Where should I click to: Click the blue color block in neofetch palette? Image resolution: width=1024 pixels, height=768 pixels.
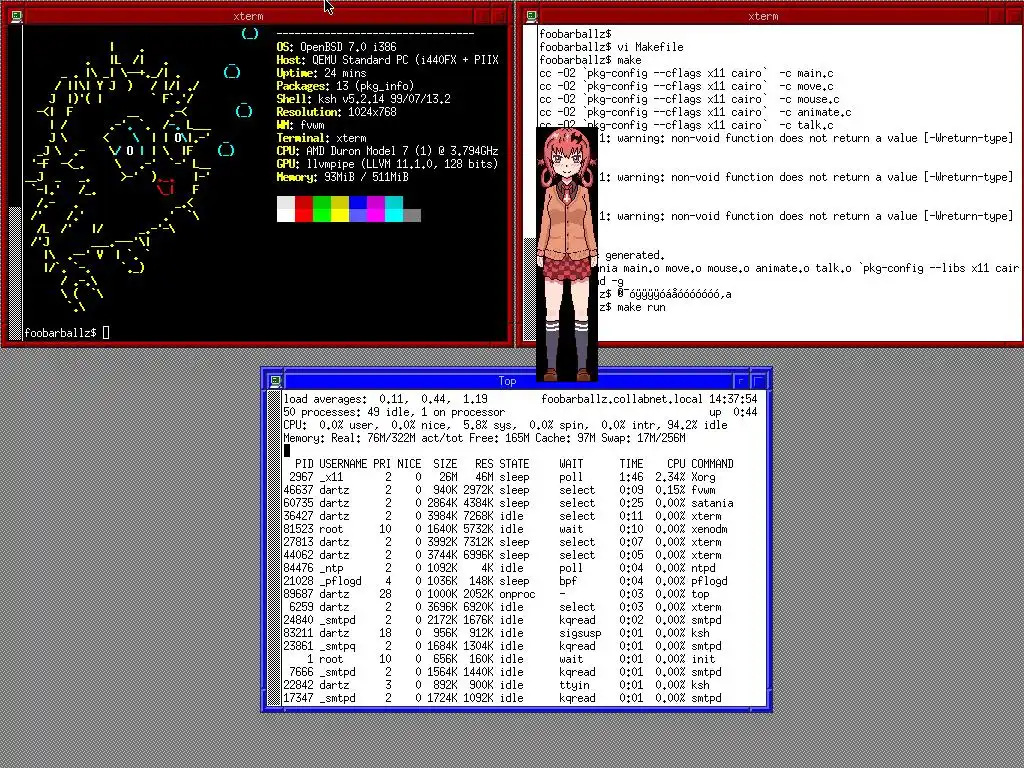coord(358,210)
